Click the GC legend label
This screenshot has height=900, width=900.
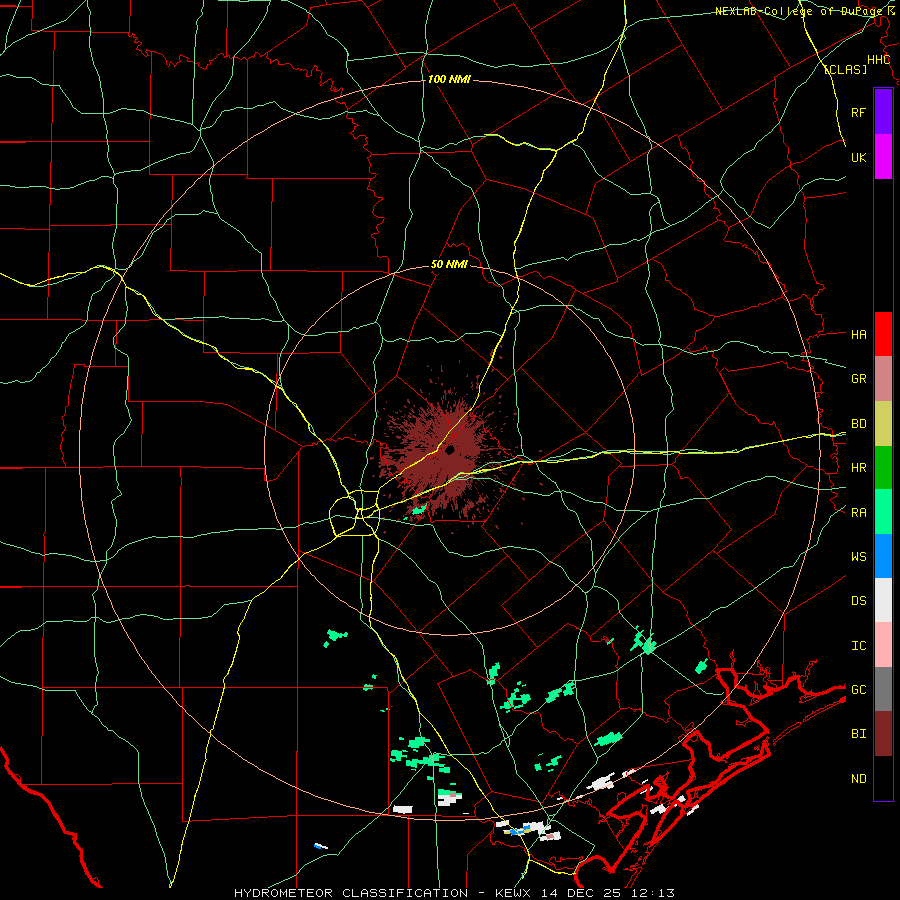(x=858, y=689)
